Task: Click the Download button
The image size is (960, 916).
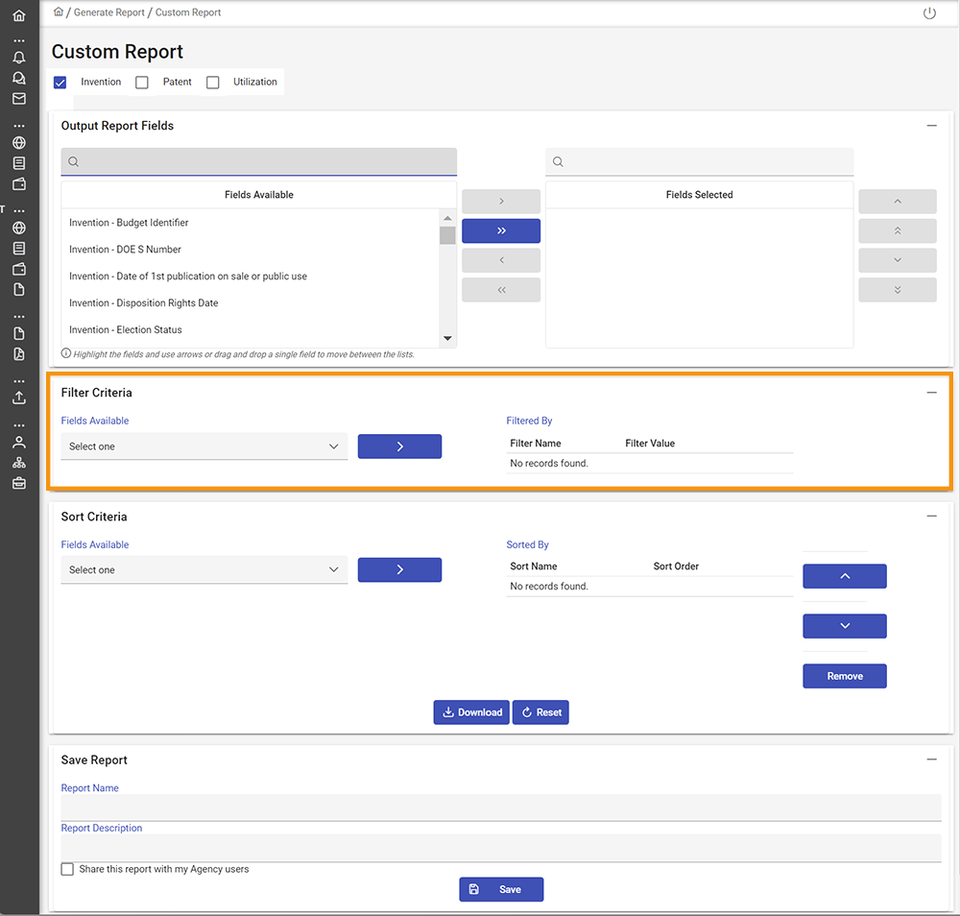Action: coord(471,712)
